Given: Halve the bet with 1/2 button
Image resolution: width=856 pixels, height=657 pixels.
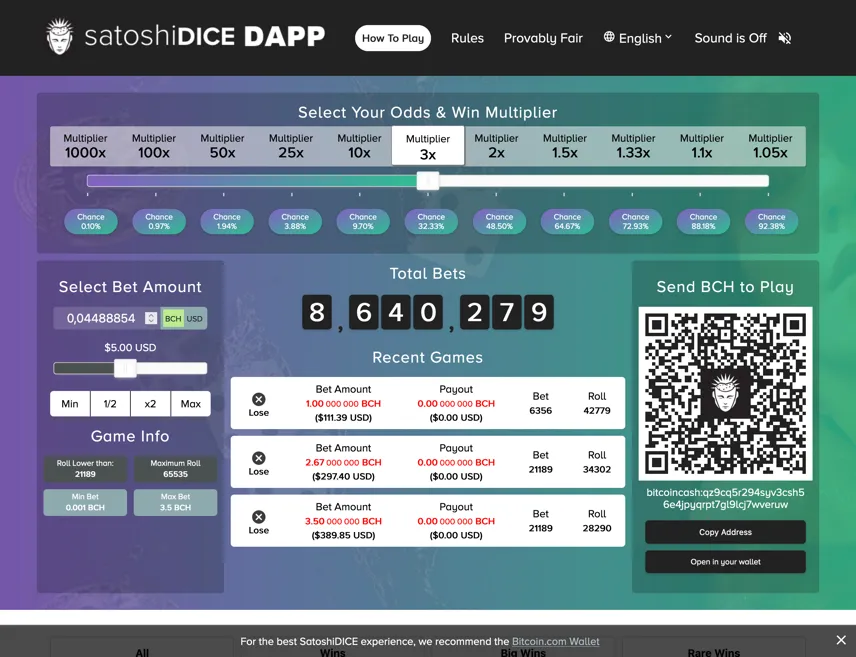Looking at the screenshot, I should (110, 404).
